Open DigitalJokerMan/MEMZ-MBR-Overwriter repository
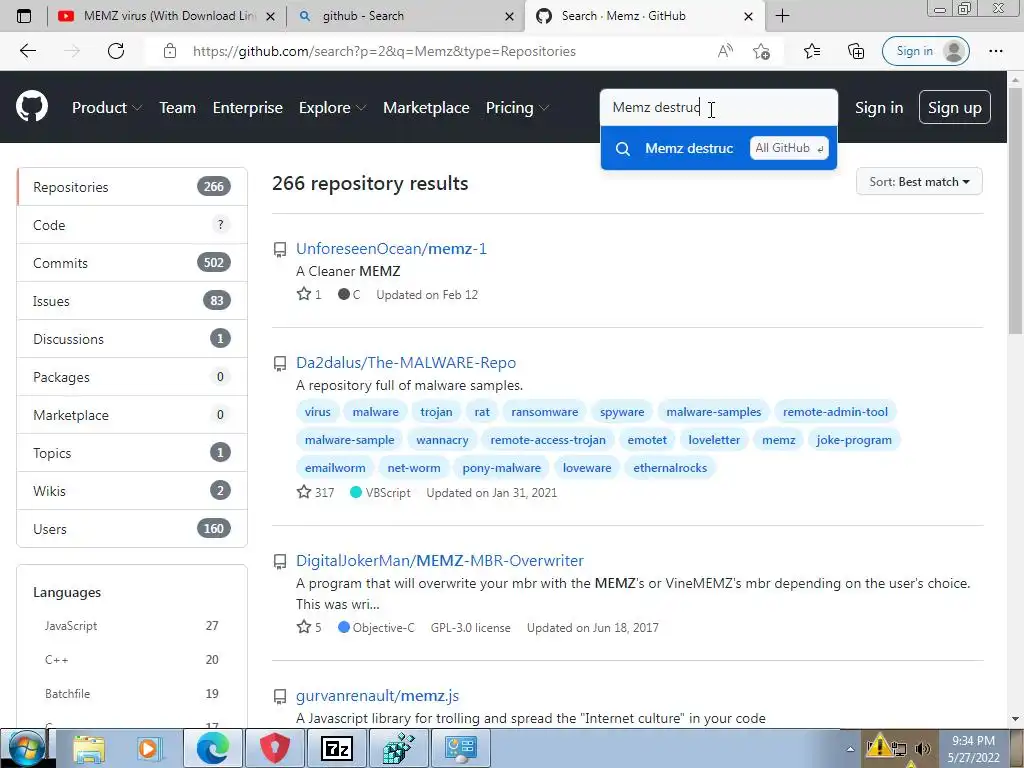This screenshot has width=1024, height=768. click(440, 560)
